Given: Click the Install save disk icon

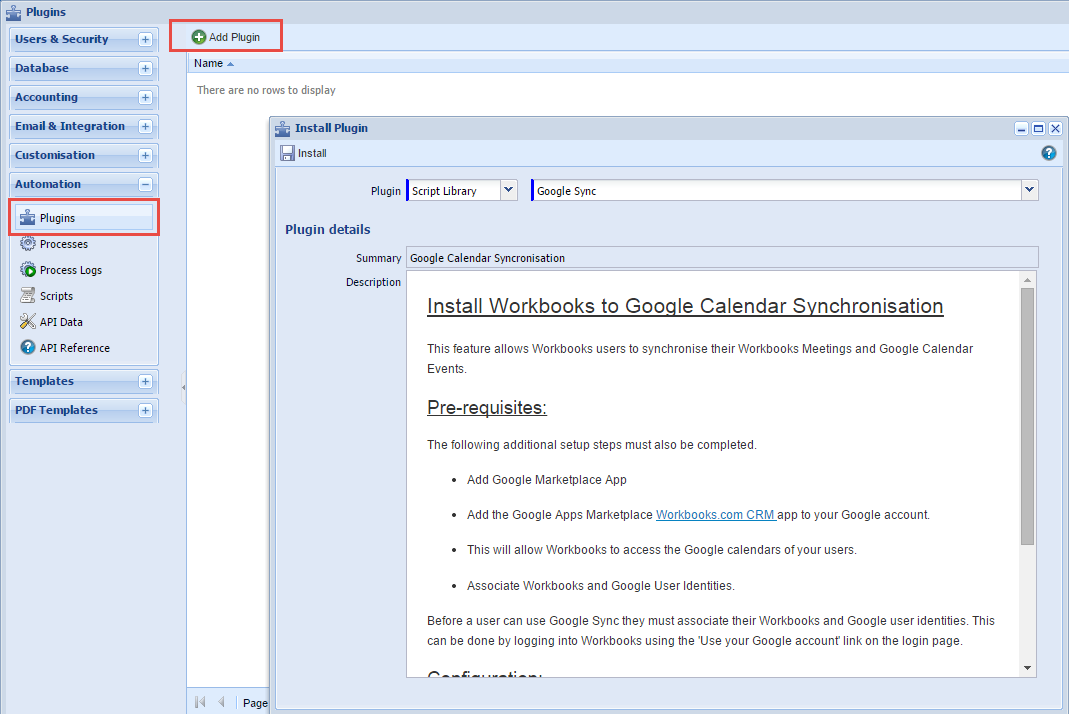Looking at the screenshot, I should tap(287, 153).
